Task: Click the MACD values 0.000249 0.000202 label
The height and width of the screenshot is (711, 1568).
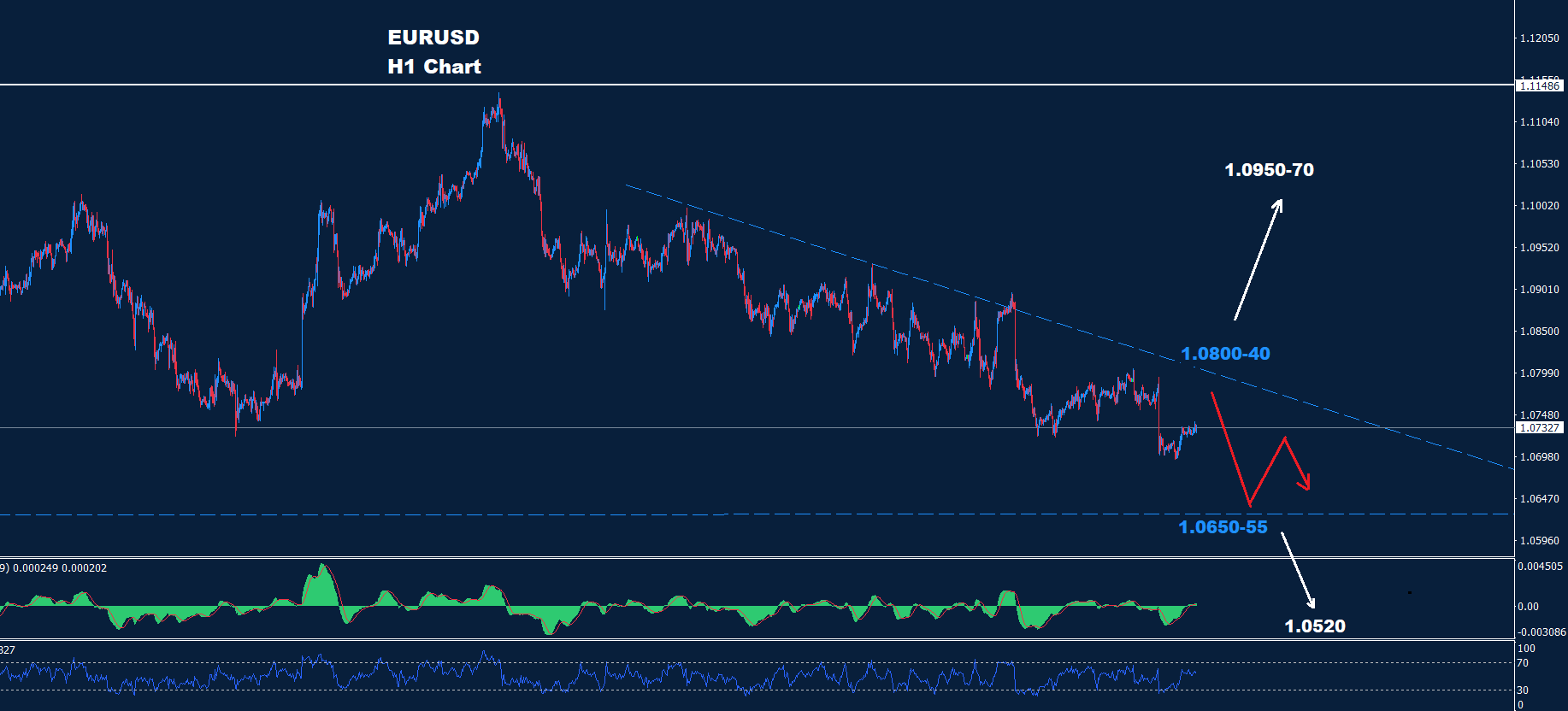Action: point(58,568)
